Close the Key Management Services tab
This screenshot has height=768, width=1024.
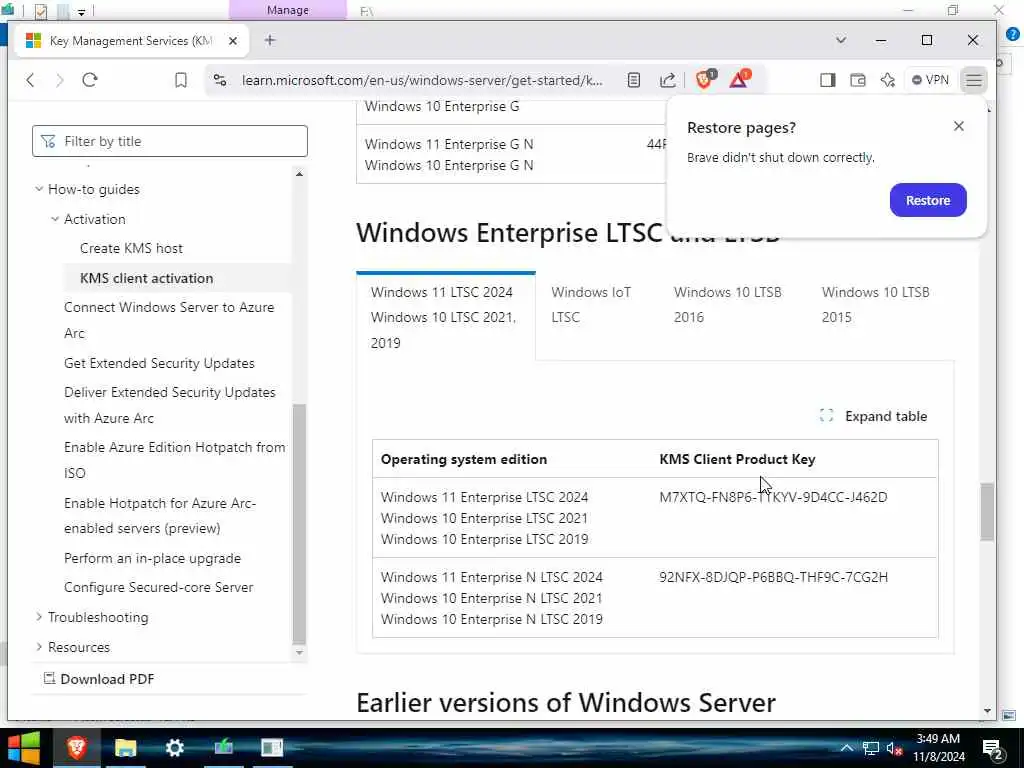click(232, 40)
